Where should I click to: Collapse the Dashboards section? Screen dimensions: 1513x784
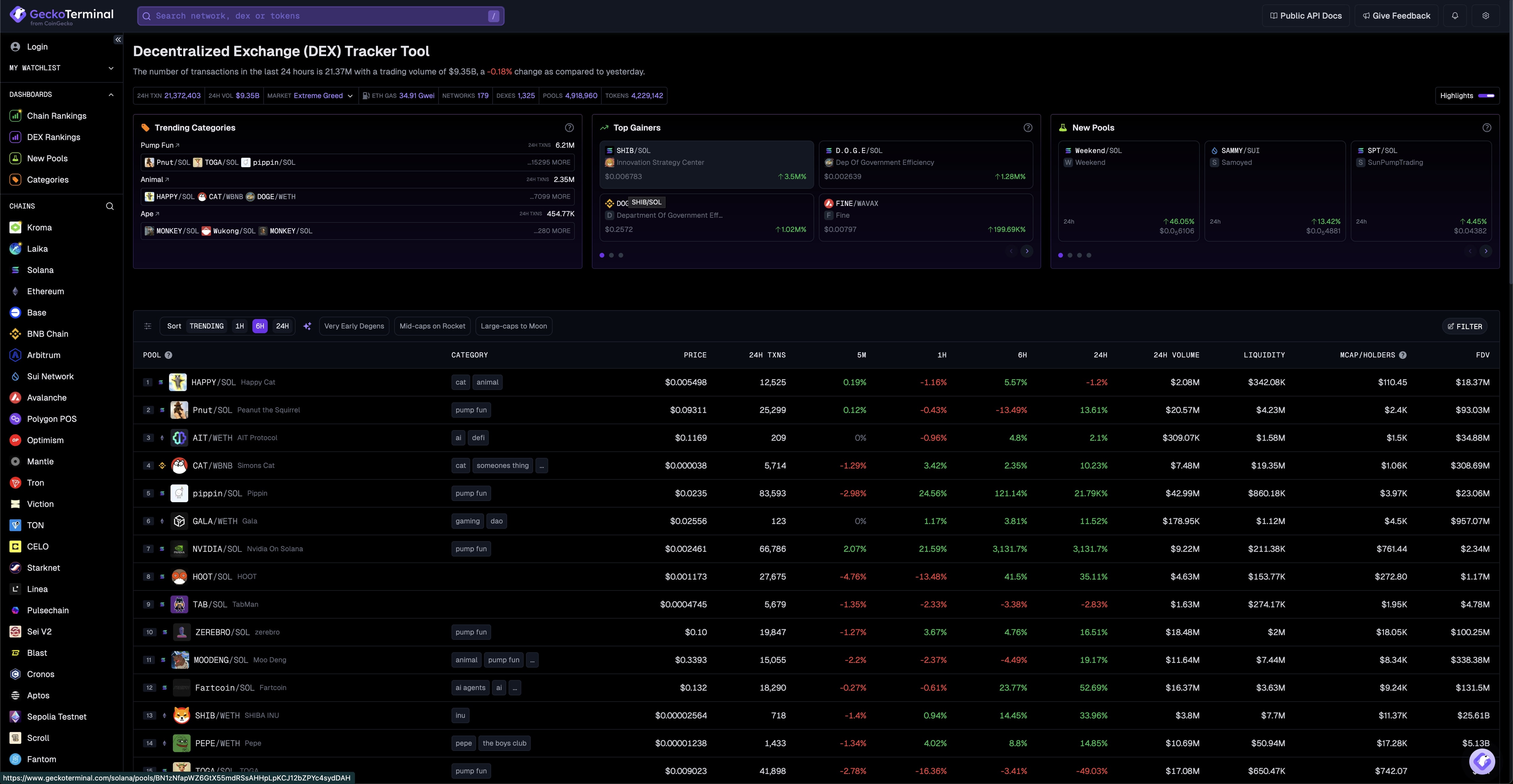(x=111, y=95)
